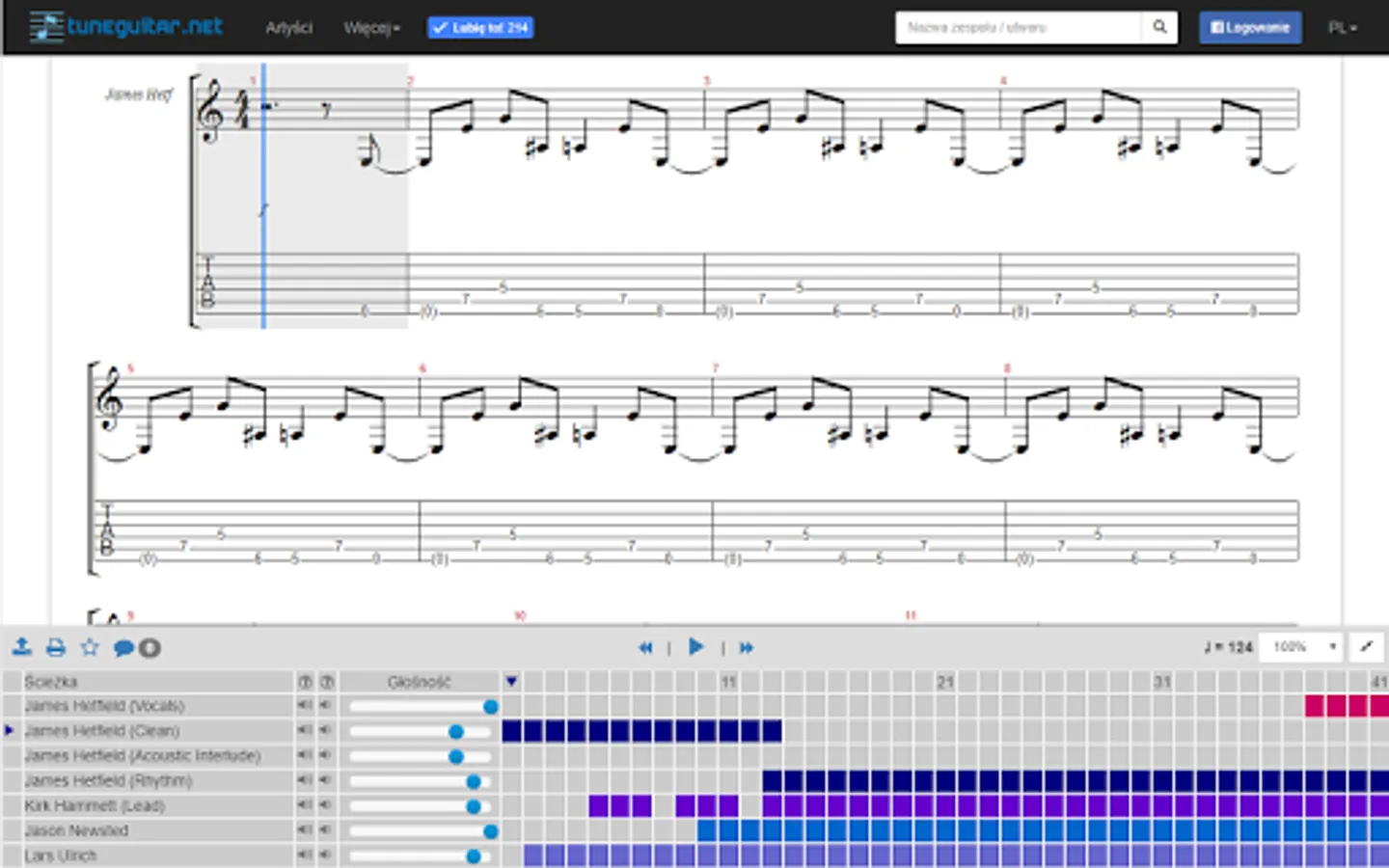Expand the Więcej dropdown menu
Viewport: 1389px width, 868px height.
point(371,28)
